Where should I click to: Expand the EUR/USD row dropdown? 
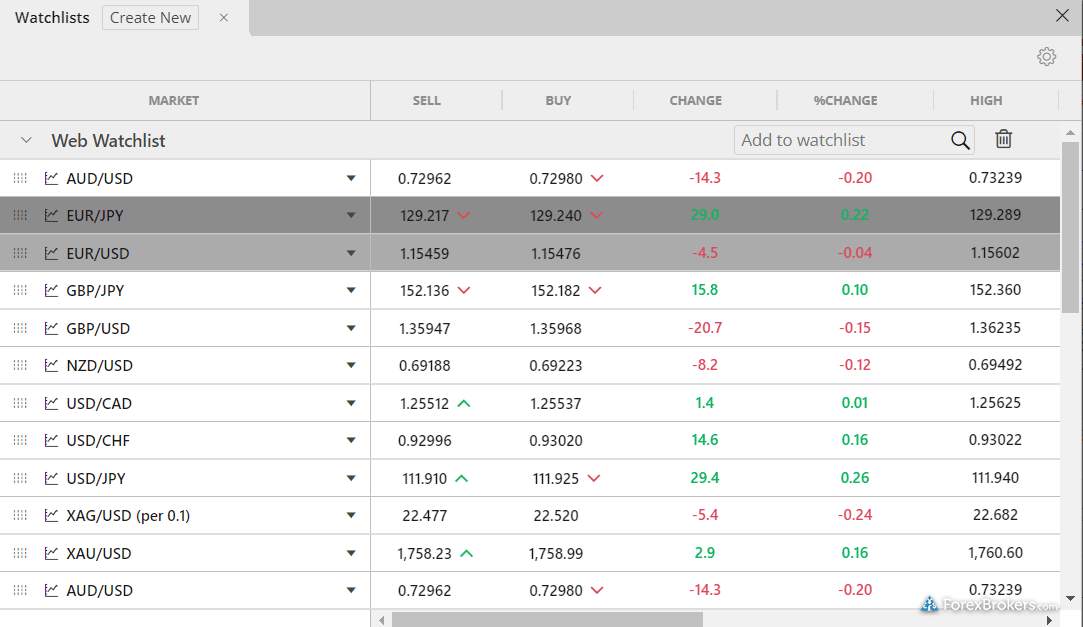tap(351, 253)
